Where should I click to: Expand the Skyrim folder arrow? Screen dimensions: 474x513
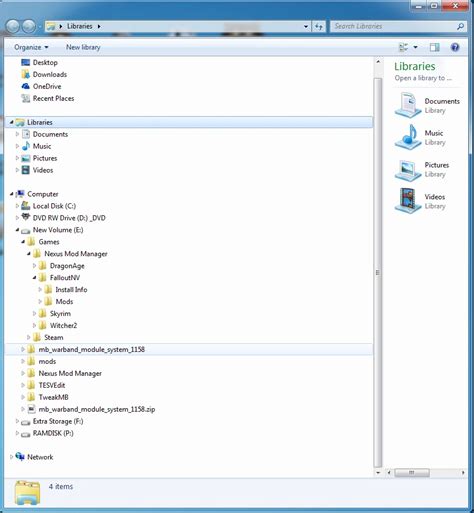click(x=34, y=313)
